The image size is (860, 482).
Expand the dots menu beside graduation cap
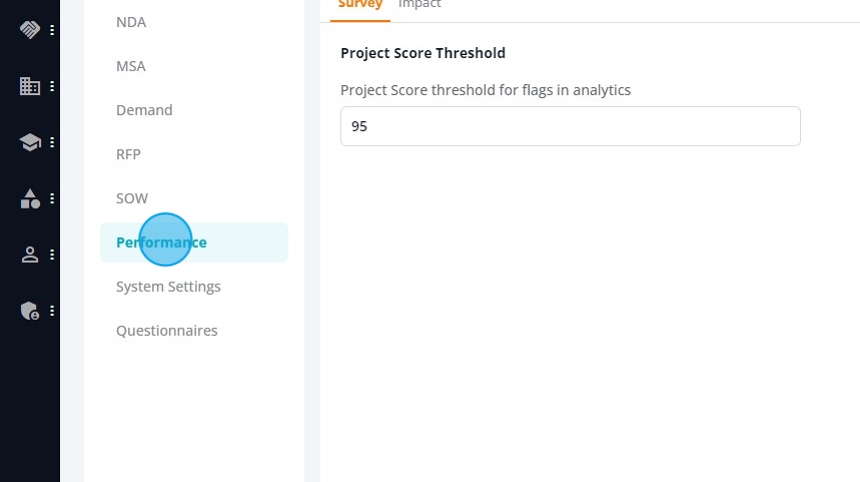point(52,143)
